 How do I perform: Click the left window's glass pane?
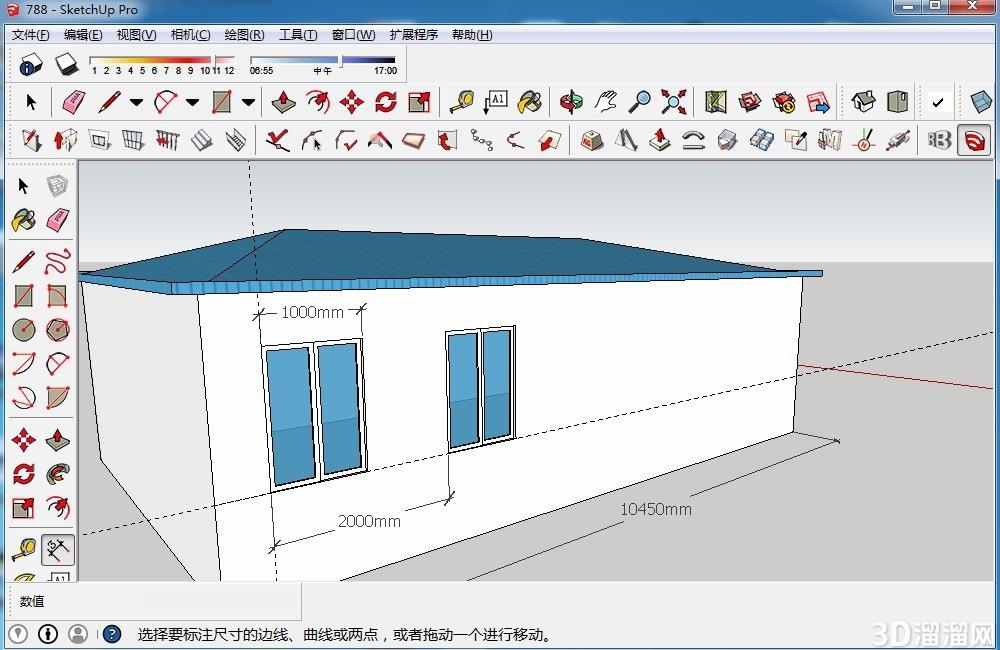click(x=290, y=415)
